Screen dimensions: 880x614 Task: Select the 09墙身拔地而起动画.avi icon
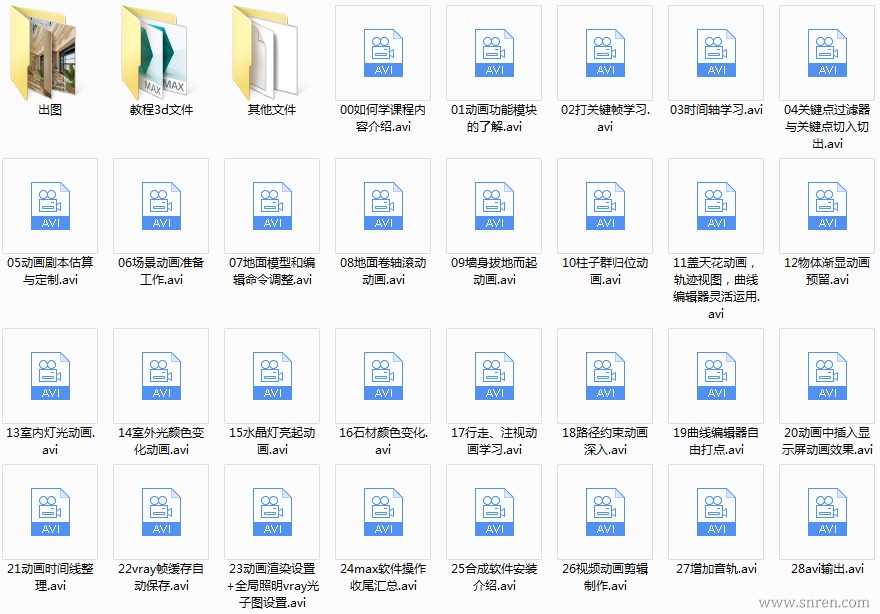(494, 205)
